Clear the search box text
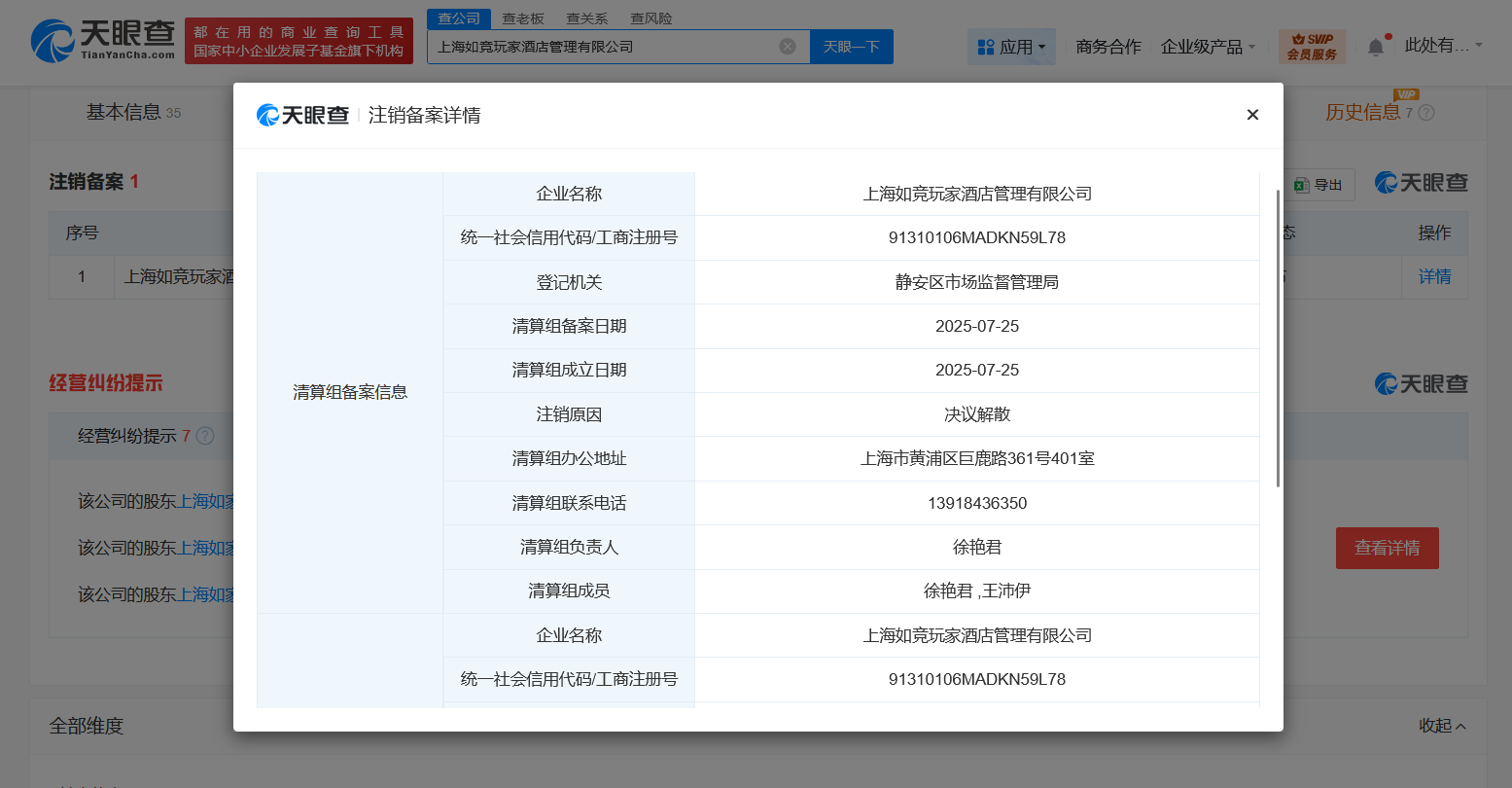This screenshot has height=788, width=1512. pos(788,47)
